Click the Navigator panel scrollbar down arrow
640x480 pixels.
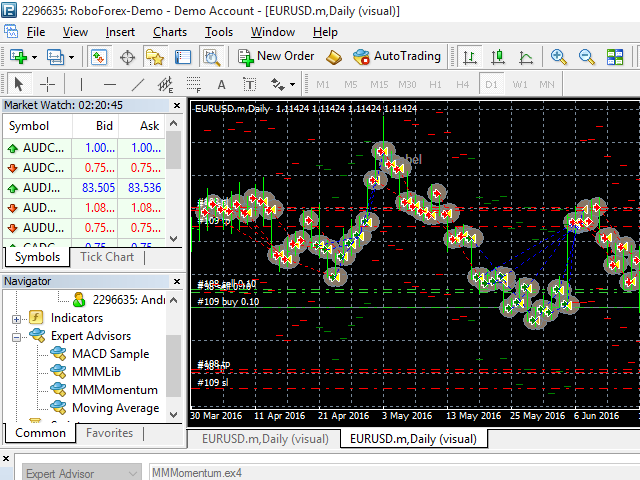(x=175, y=414)
